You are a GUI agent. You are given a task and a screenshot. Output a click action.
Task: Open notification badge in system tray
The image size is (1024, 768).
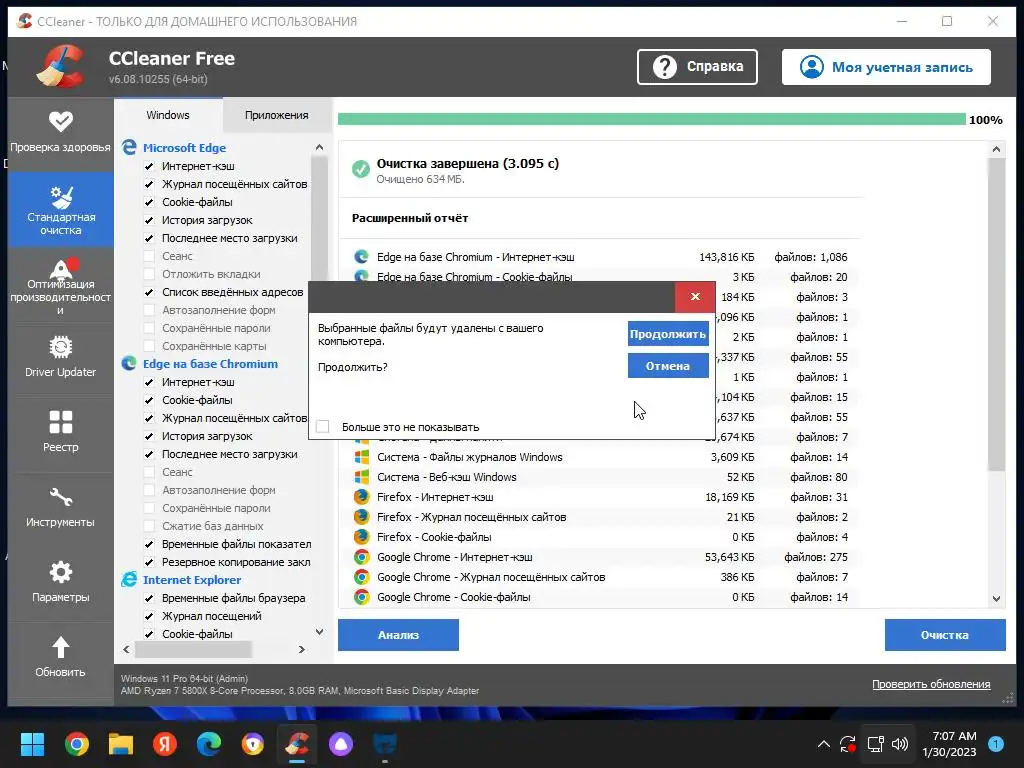point(995,744)
